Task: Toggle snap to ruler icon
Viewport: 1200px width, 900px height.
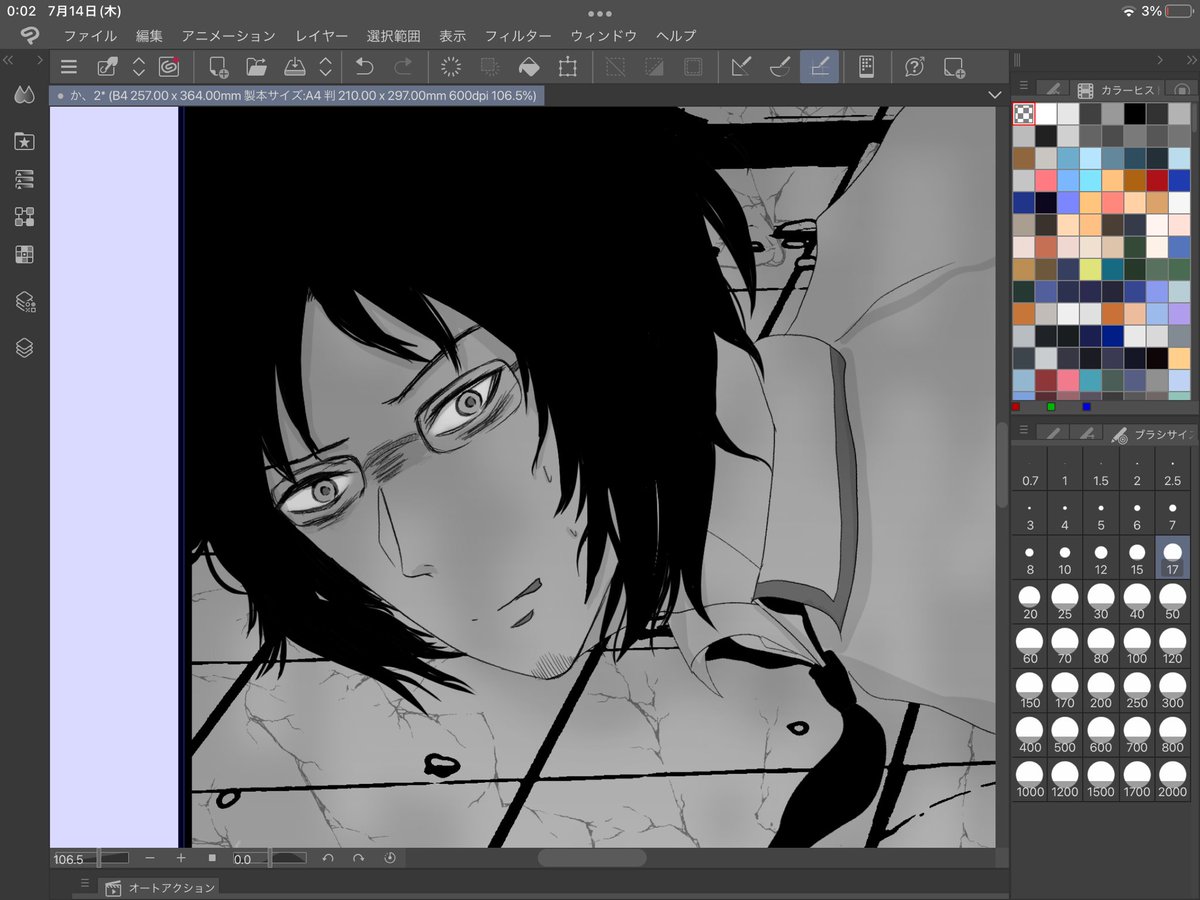Action: point(741,67)
